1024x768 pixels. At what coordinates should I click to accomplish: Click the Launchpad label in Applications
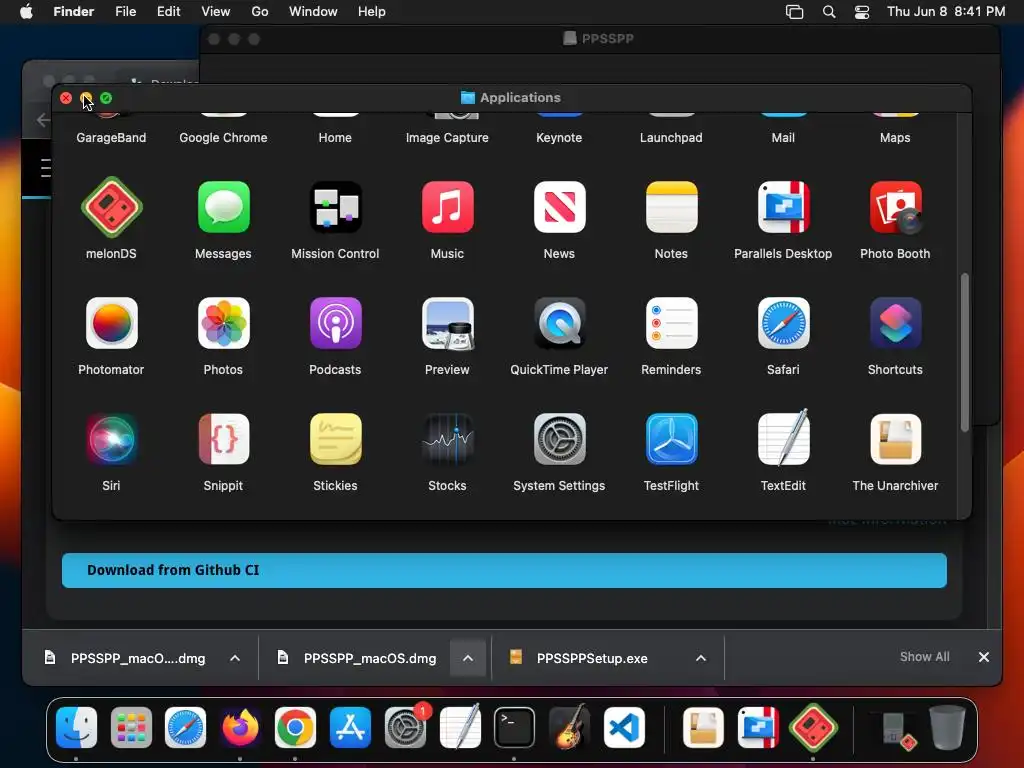(x=671, y=138)
